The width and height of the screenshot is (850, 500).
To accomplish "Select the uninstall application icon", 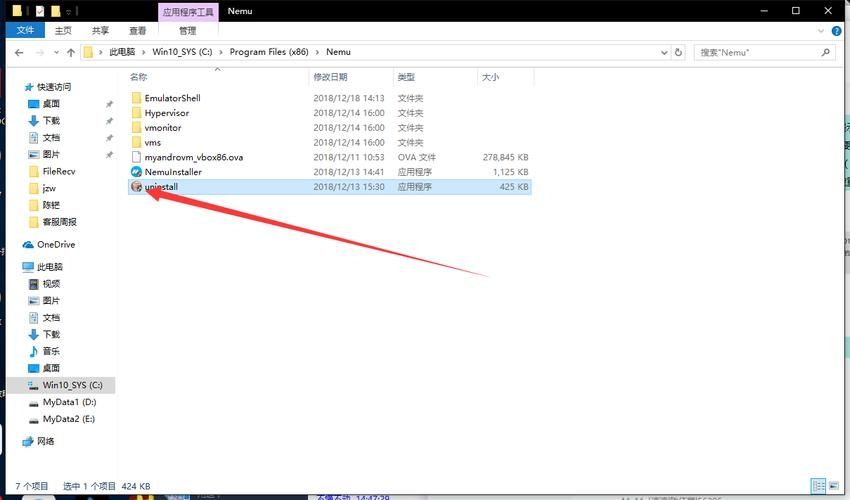I will pos(136,187).
